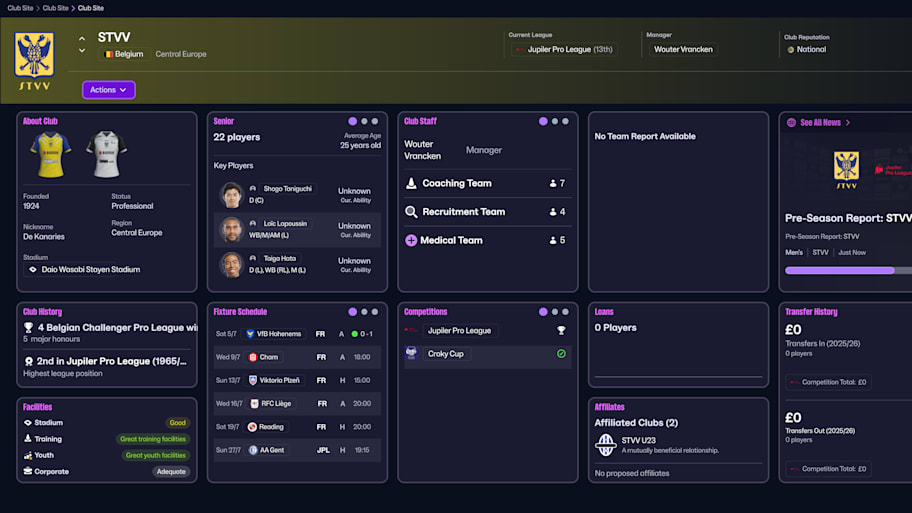Viewport: 912px width, 513px height.
Task: Open STVV U23 affiliated club
Action: point(638,440)
